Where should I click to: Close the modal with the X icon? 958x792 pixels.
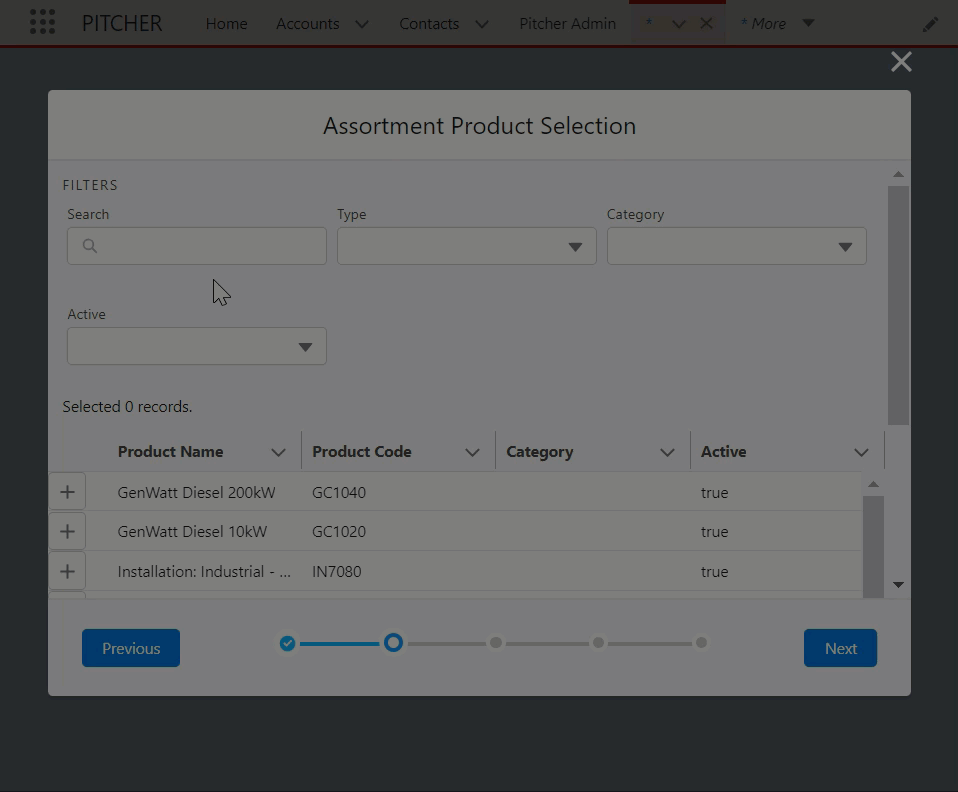(x=900, y=62)
